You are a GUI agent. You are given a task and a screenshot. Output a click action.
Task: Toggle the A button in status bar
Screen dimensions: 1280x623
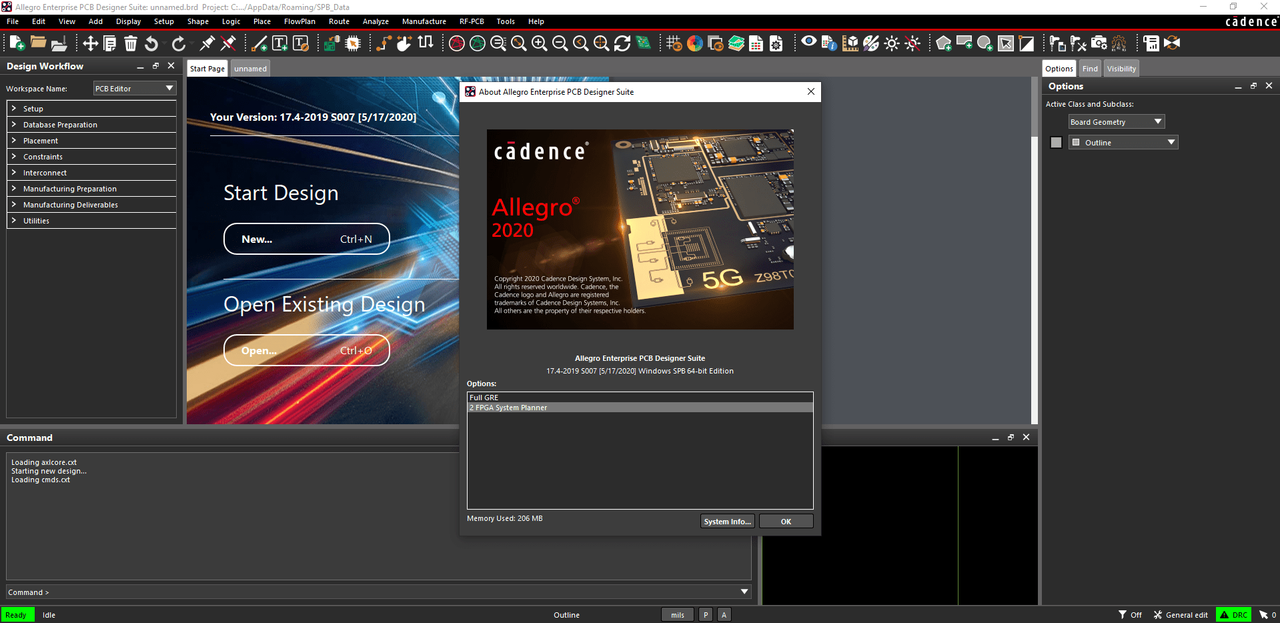[724, 615]
